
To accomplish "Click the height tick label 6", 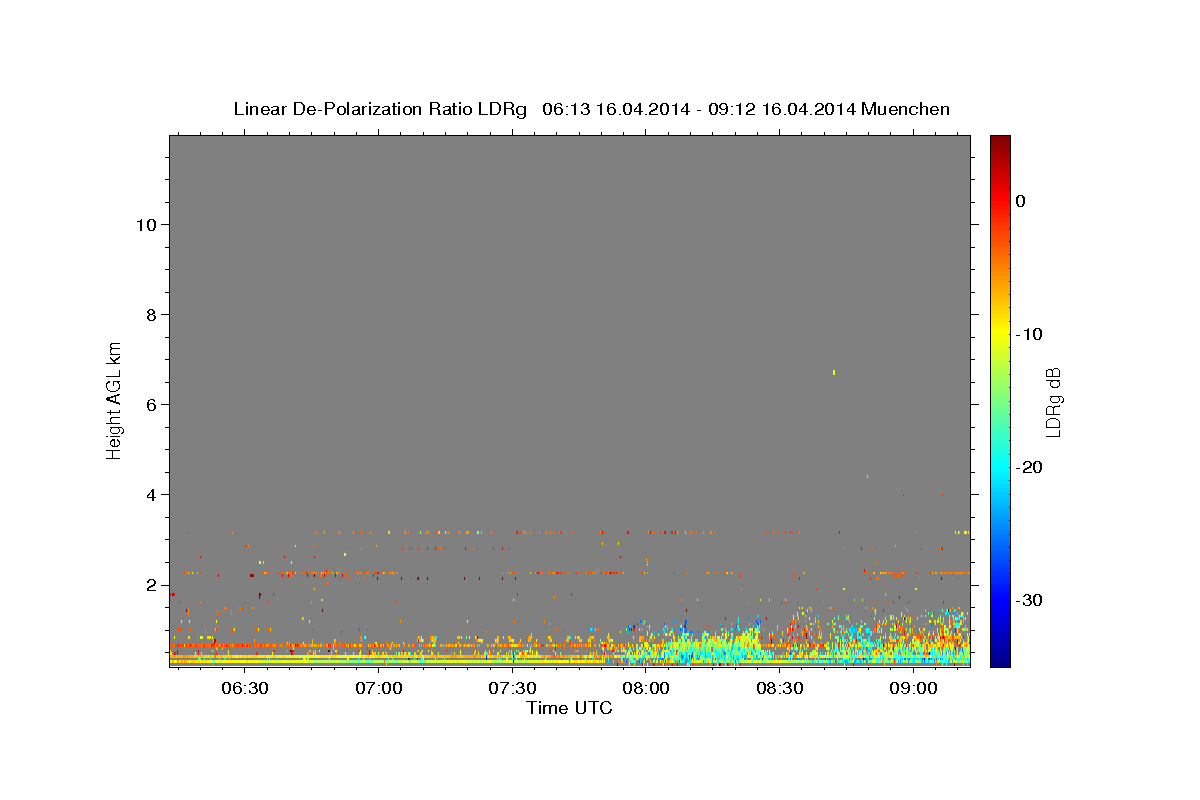I will [151, 404].
